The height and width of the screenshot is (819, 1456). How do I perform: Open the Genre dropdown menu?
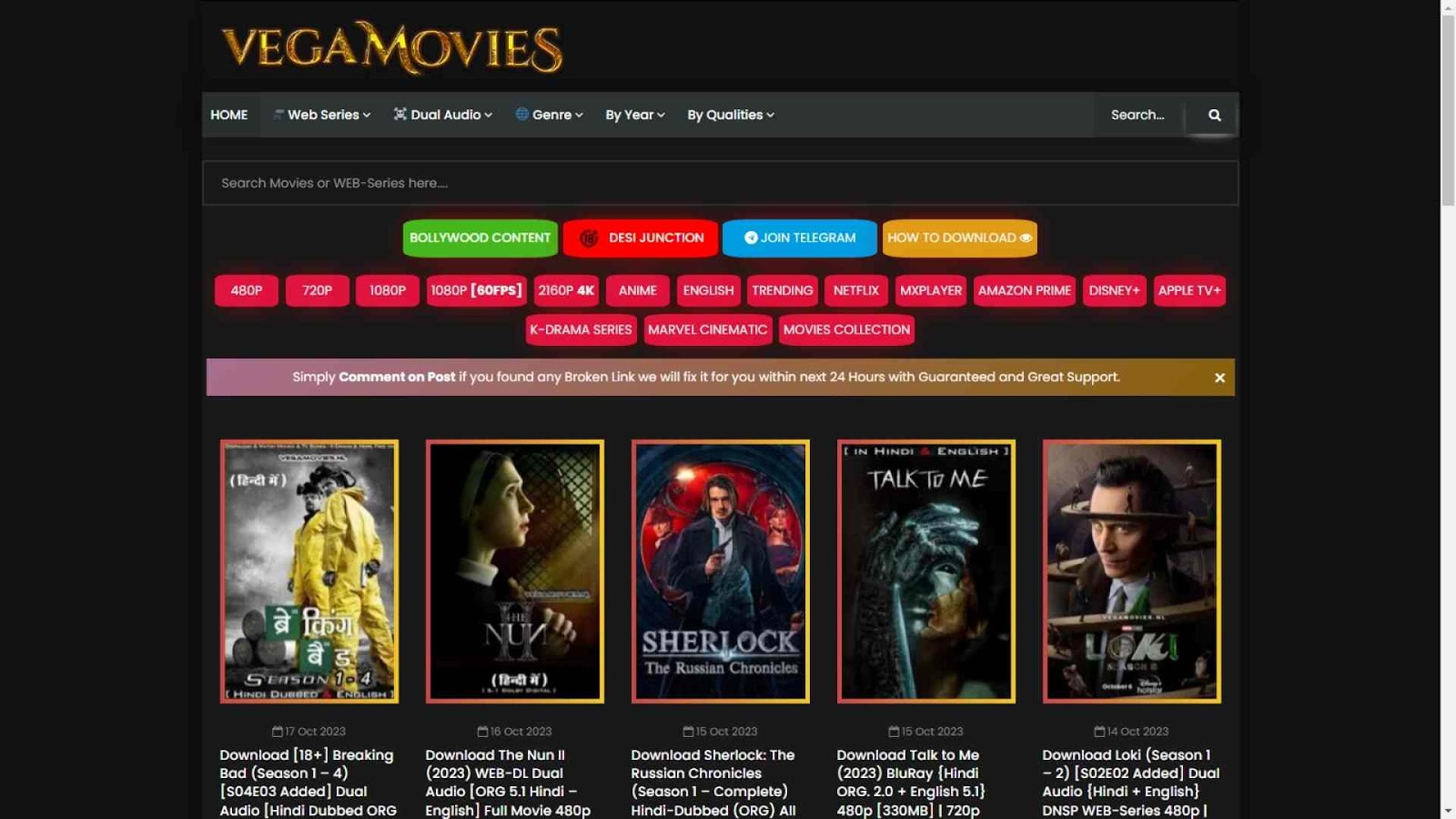(550, 115)
